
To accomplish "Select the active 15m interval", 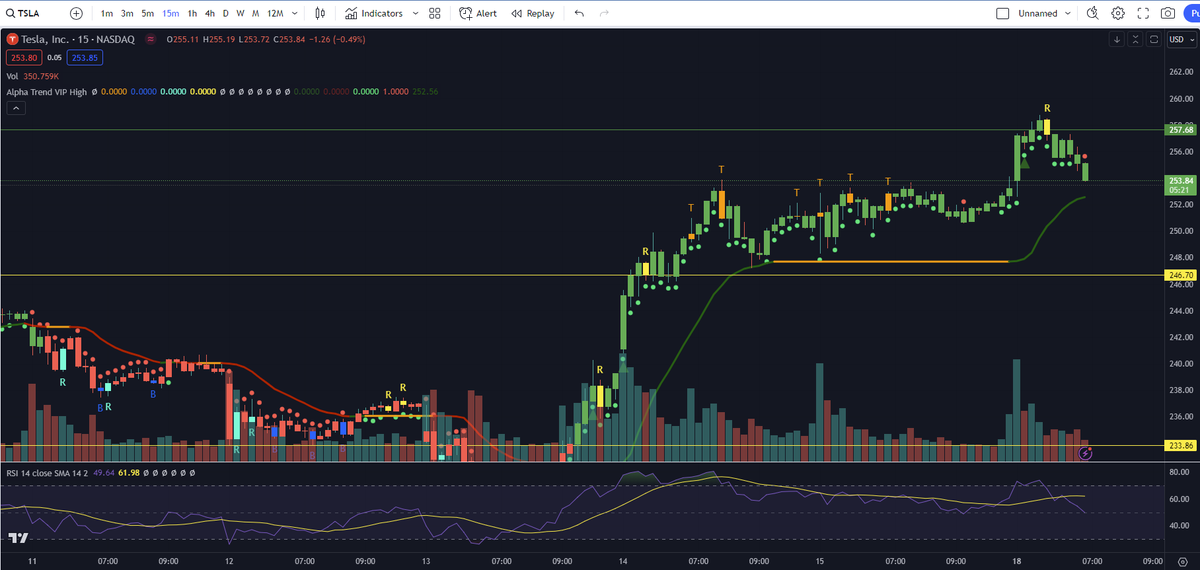I will pyautogui.click(x=170, y=14).
